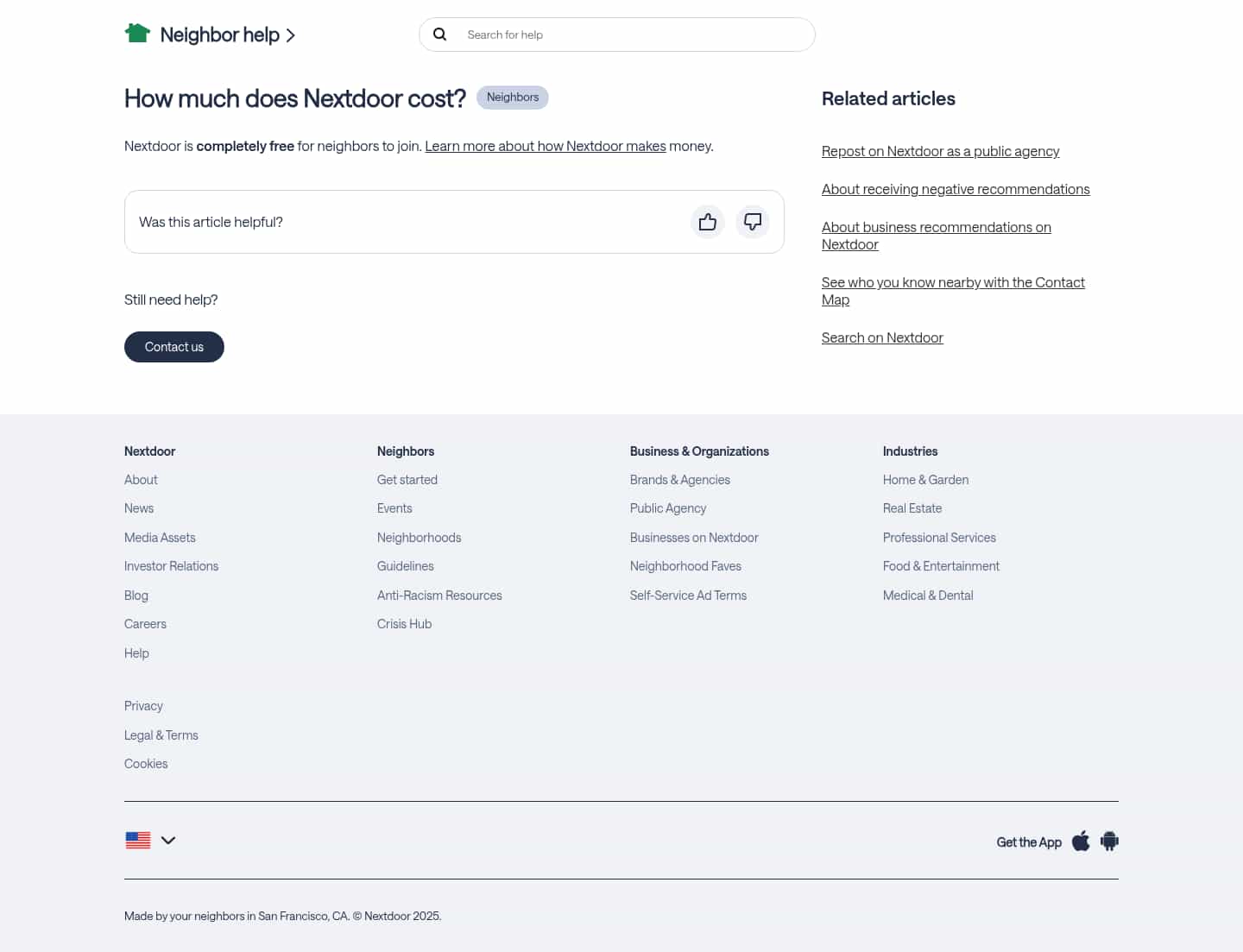Click the US flag language icon
Viewport: 1243px width, 952px height.
pos(138,840)
